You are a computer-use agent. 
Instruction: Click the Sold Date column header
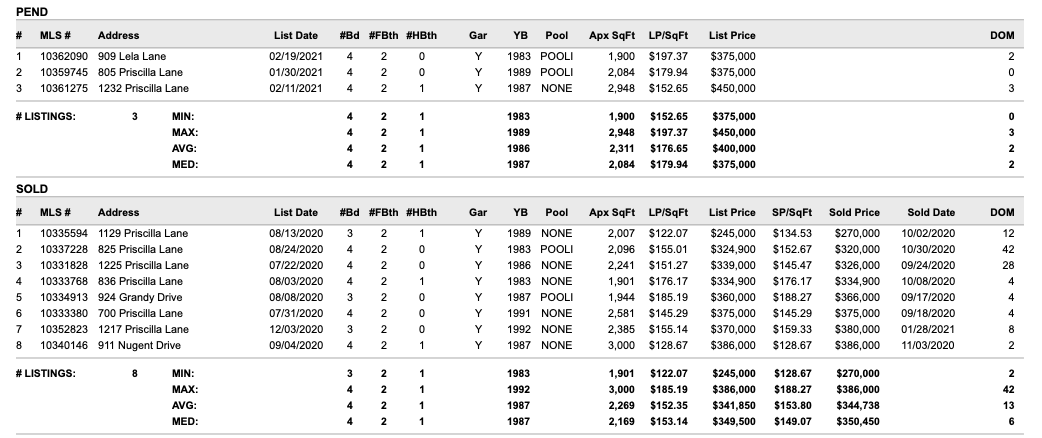tap(931, 213)
